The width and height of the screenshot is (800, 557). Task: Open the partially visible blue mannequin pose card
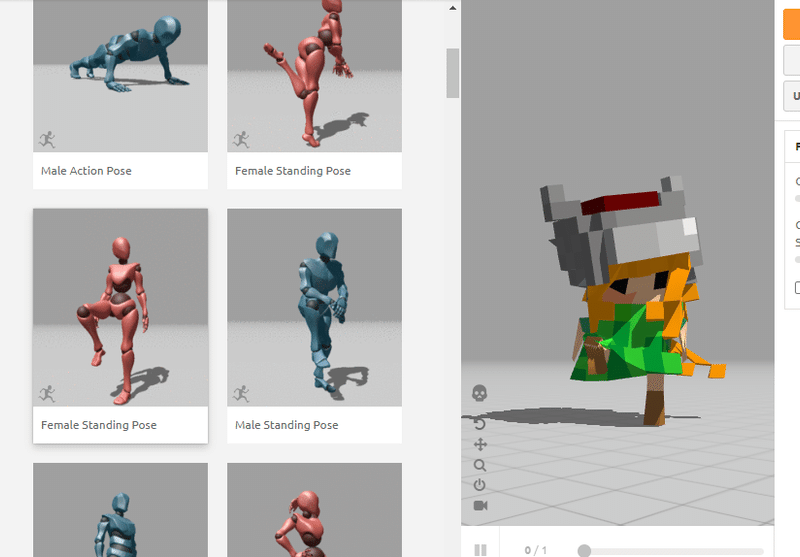(x=120, y=510)
